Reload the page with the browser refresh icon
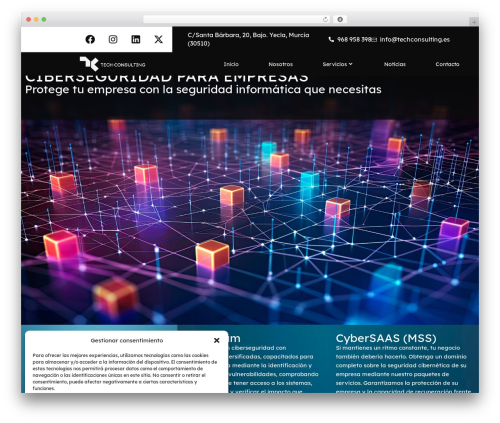The image size is (500, 423). click(x=325, y=20)
